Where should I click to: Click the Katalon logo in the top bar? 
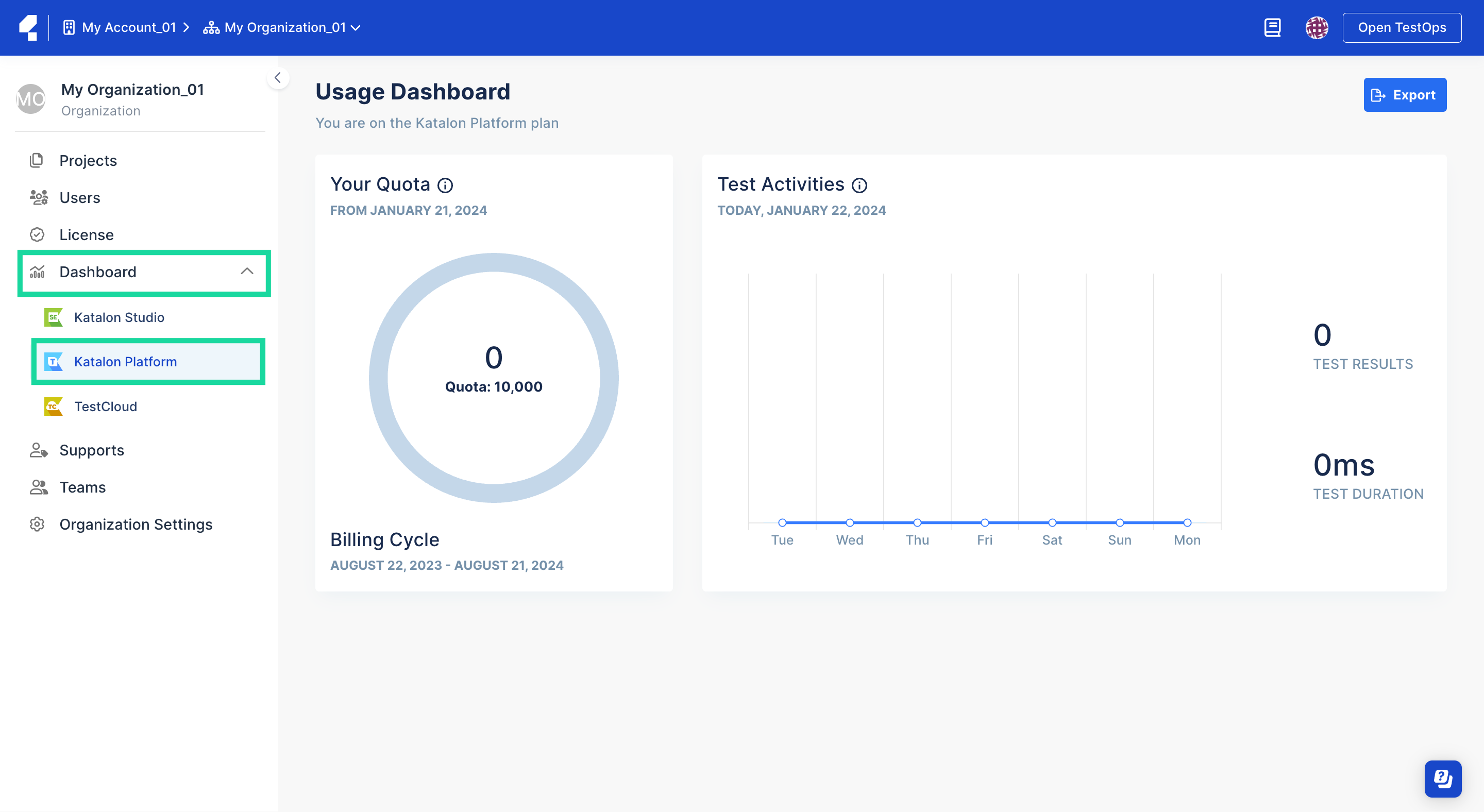tap(28, 27)
